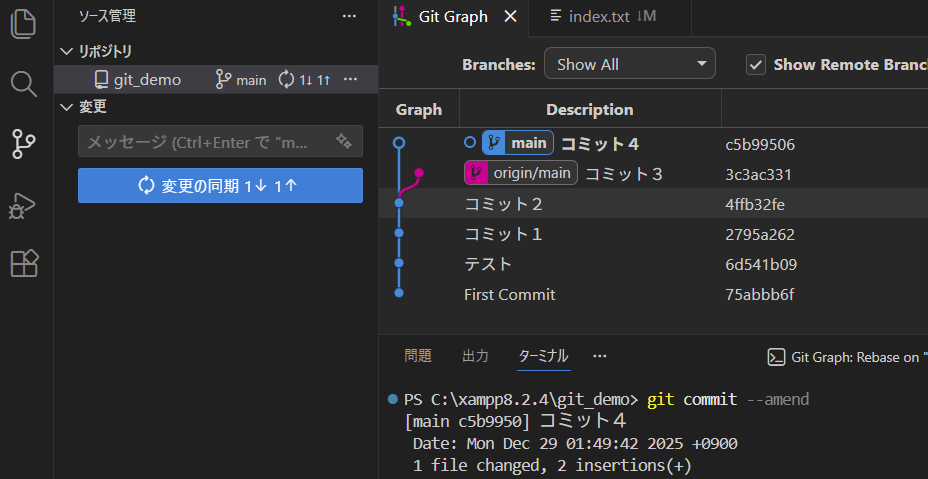Open the Run and Debug icon
The image size is (928, 479).
coord(23,205)
